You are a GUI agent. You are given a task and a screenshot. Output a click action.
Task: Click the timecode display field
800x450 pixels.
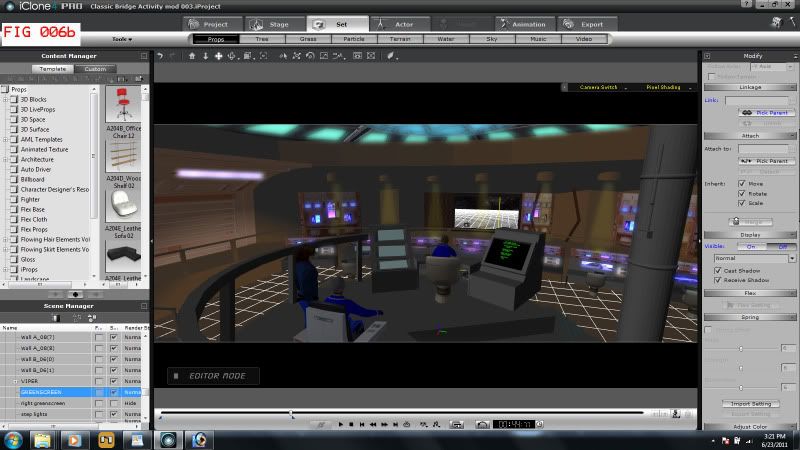pyautogui.click(x=514, y=424)
